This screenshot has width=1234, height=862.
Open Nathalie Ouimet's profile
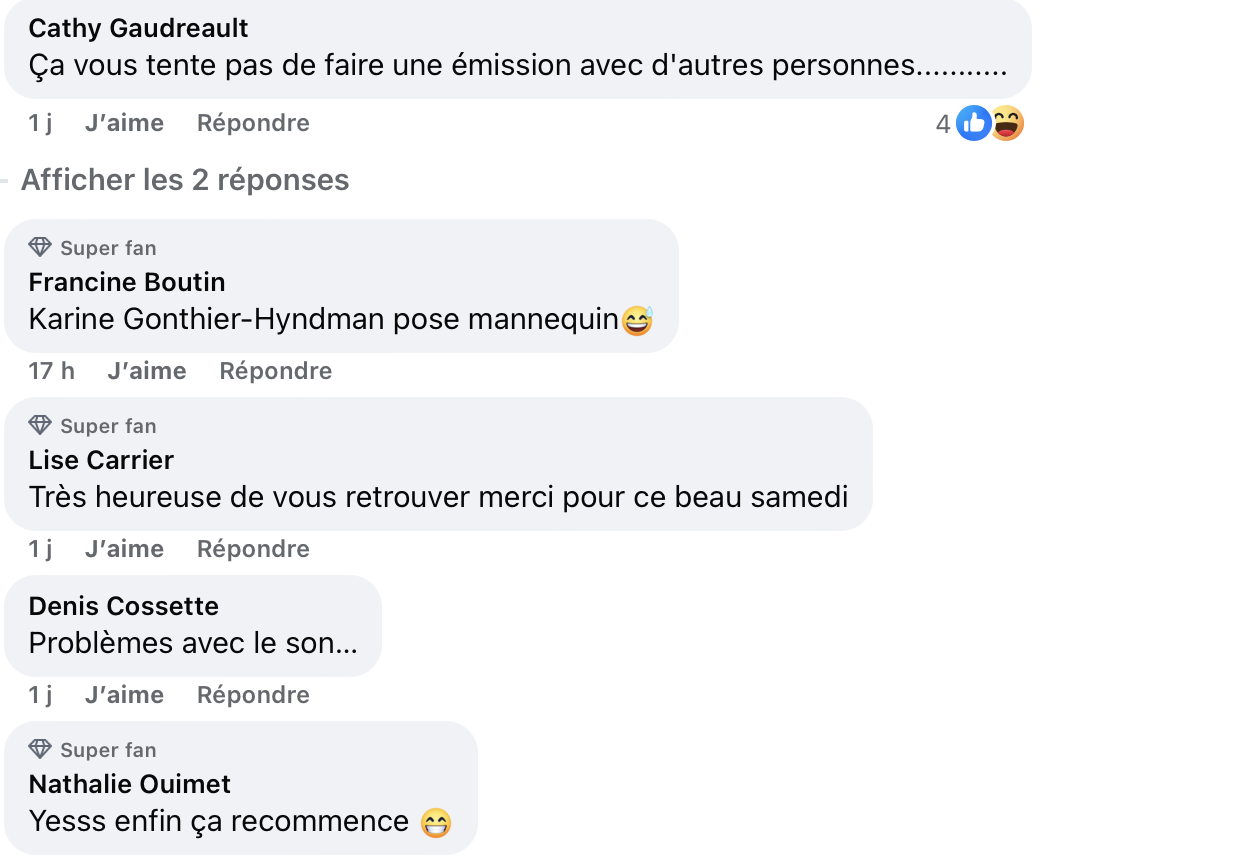(129, 784)
